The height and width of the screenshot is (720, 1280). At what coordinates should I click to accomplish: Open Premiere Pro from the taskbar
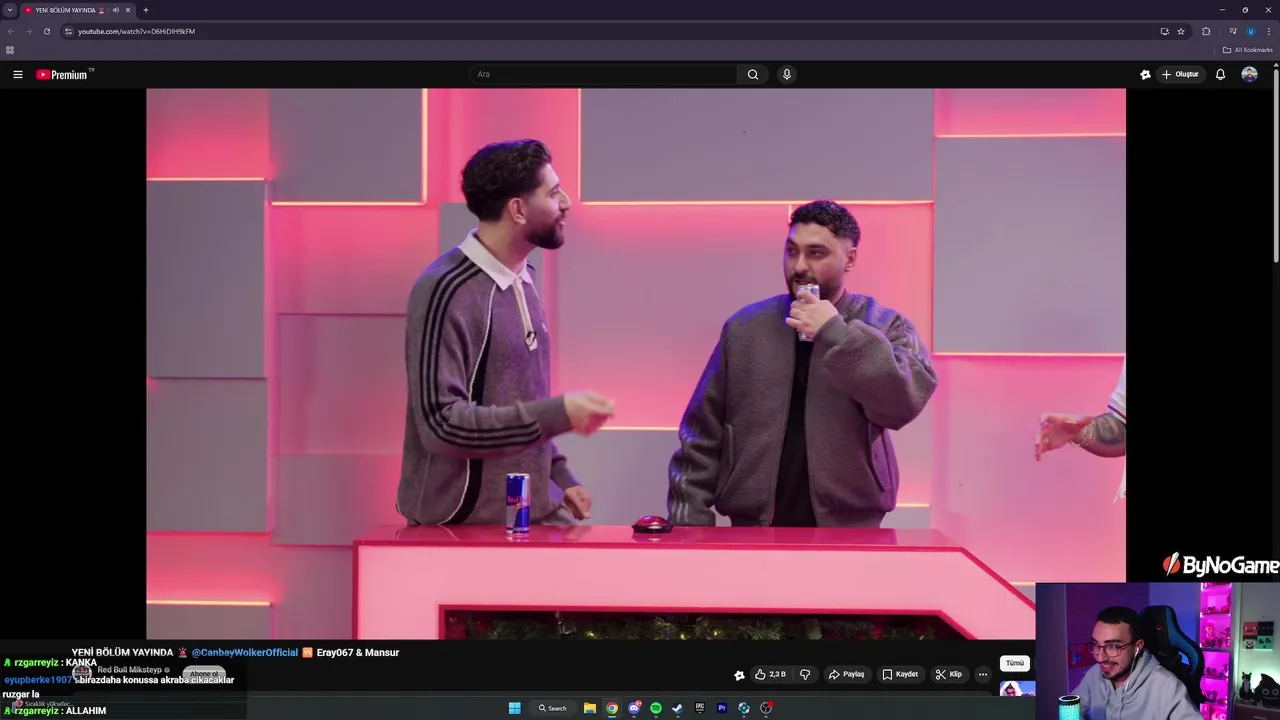pos(722,708)
